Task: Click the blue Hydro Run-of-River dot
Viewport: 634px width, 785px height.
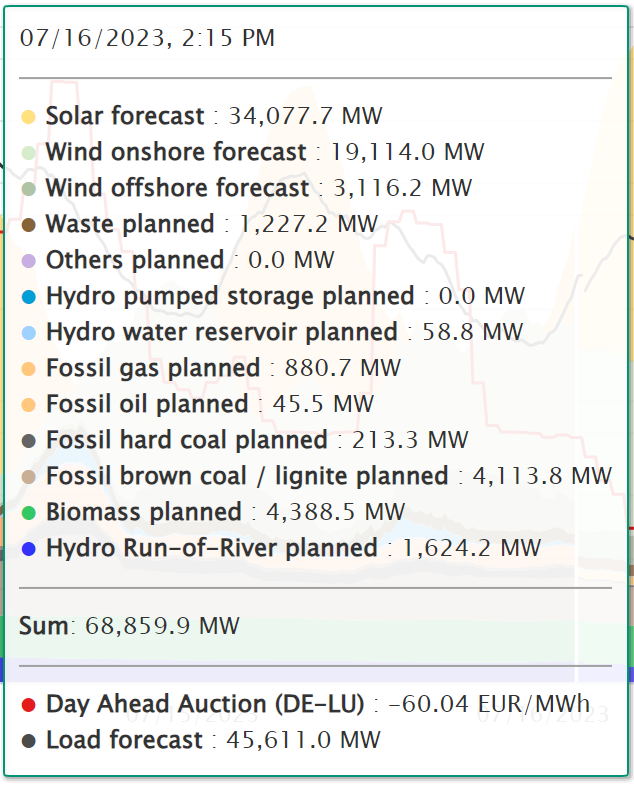Action: coord(28,549)
